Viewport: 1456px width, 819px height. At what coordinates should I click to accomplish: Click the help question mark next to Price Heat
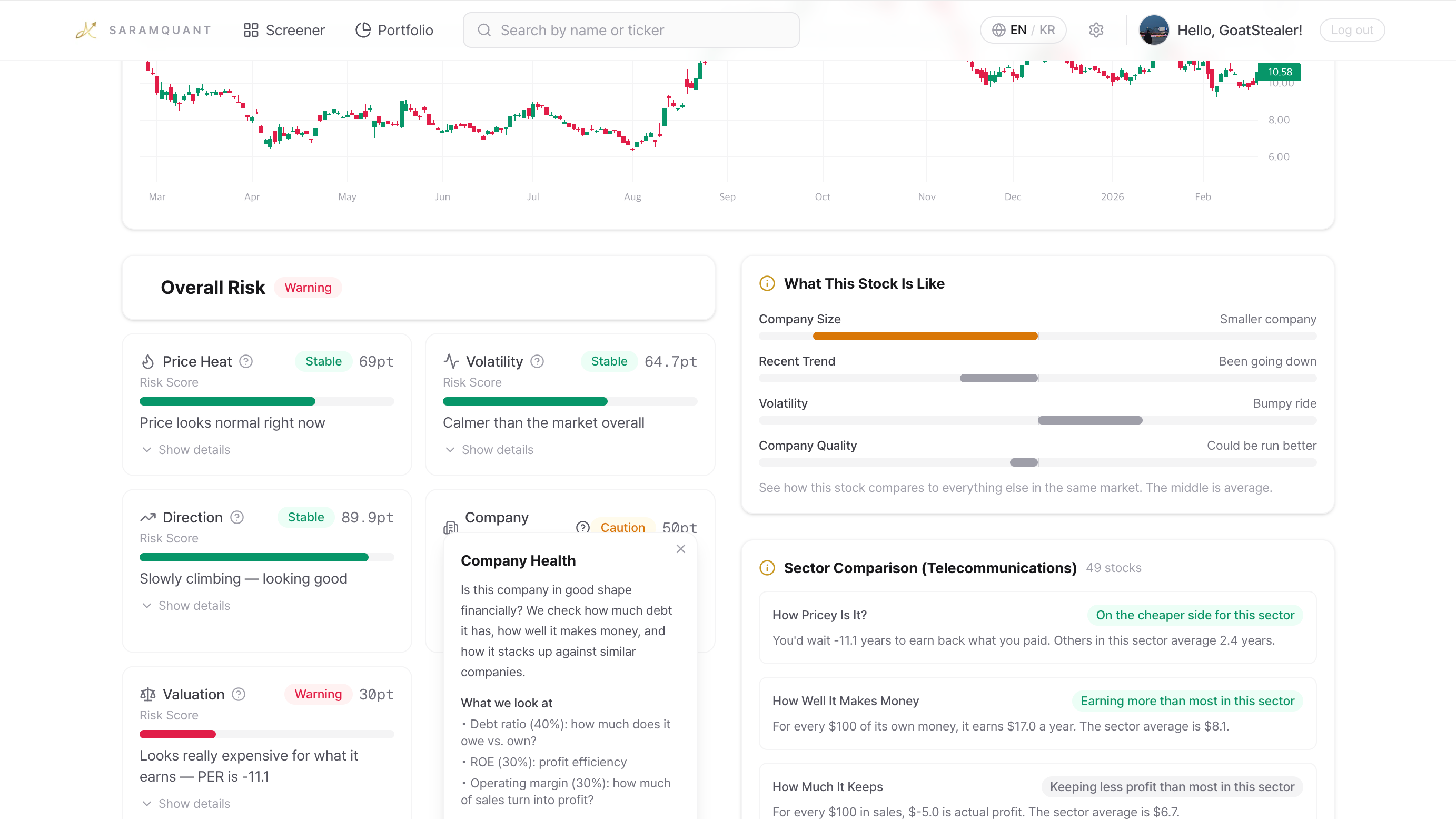tap(246, 361)
